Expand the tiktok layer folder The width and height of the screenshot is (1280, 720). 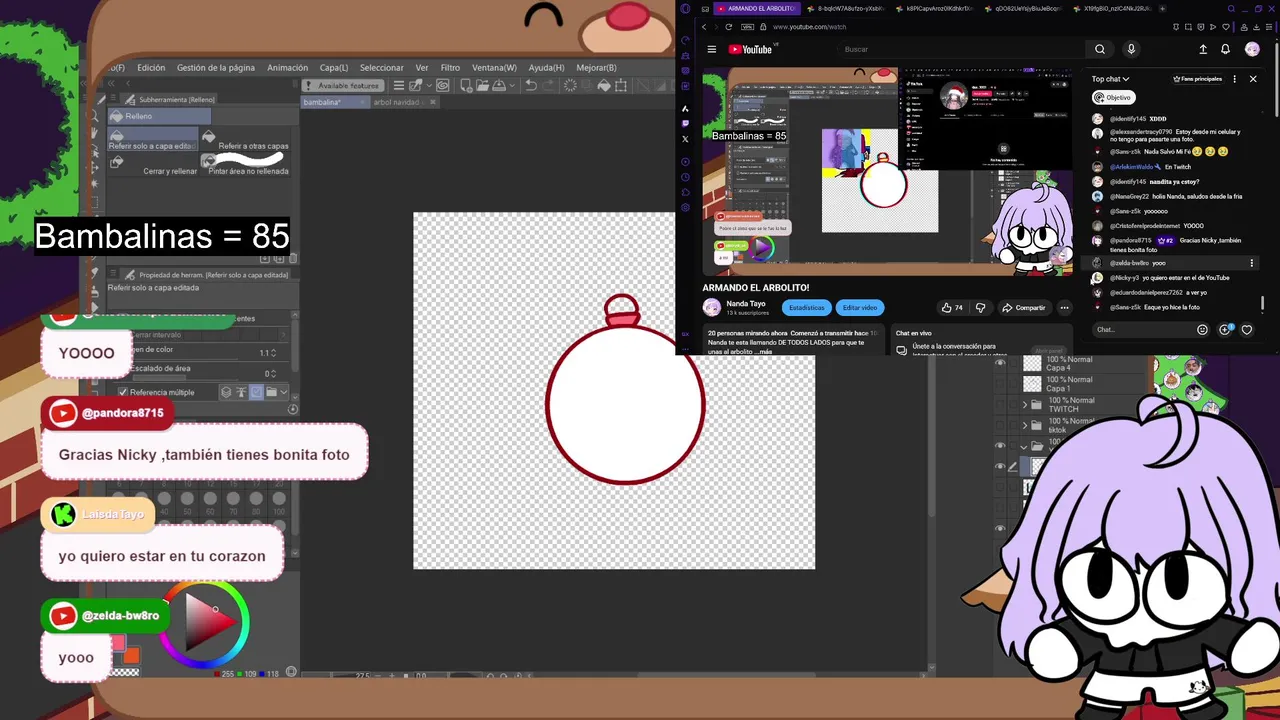1024,425
